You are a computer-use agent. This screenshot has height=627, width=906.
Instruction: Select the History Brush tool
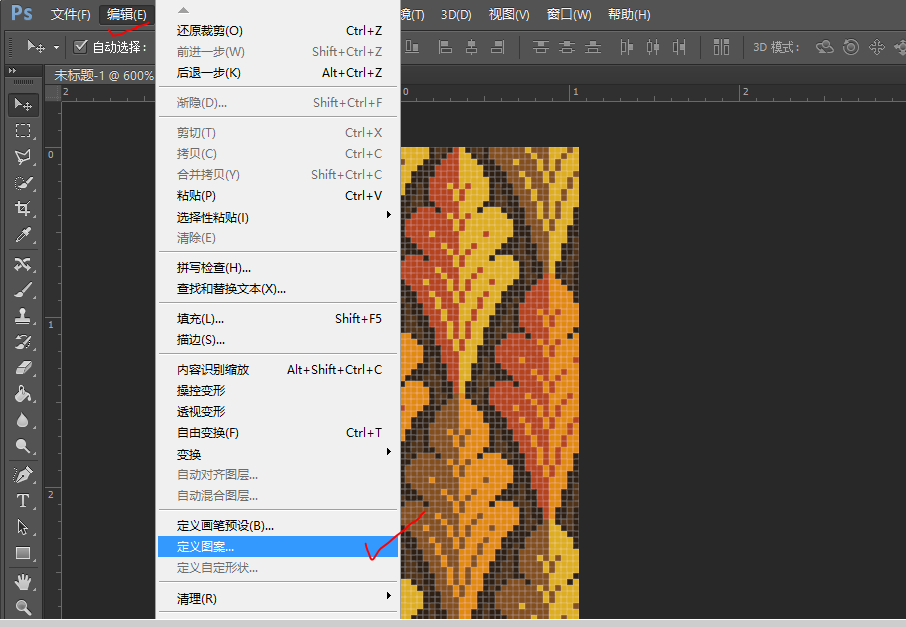(x=23, y=342)
